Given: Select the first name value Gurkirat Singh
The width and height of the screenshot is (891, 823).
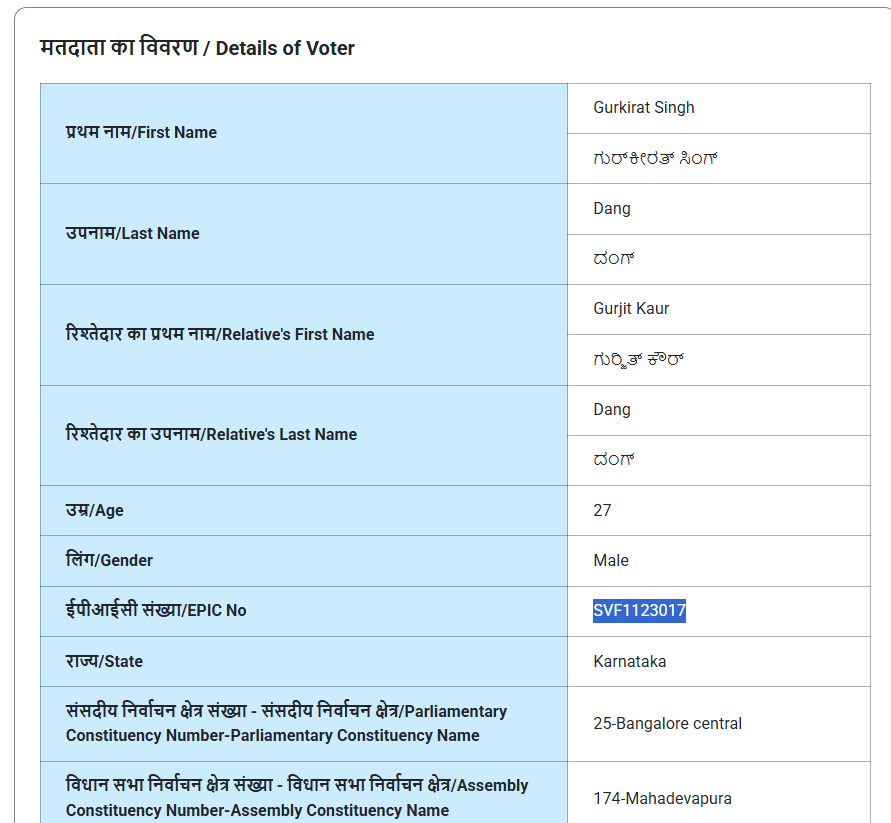Looking at the screenshot, I should (x=644, y=107).
